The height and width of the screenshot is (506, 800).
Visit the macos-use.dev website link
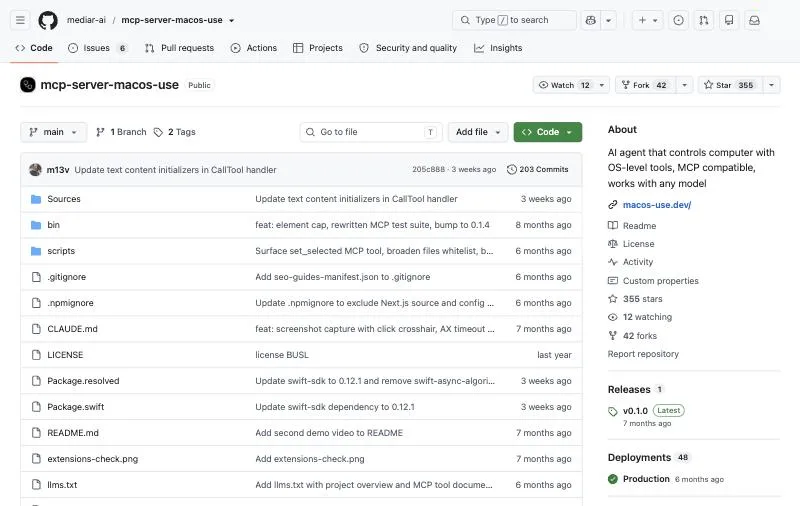[657, 205]
